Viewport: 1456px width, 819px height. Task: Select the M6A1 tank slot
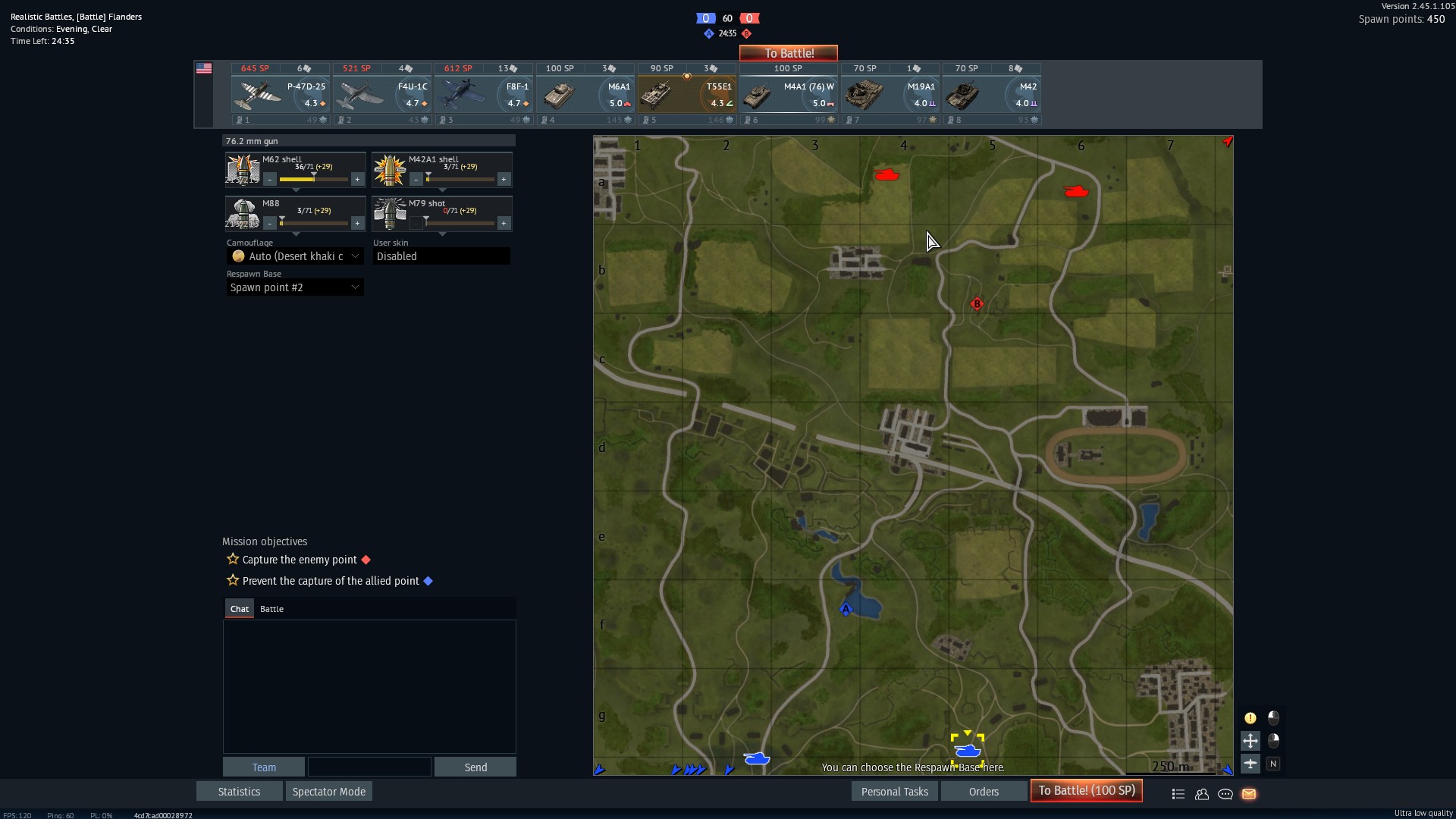(x=585, y=94)
